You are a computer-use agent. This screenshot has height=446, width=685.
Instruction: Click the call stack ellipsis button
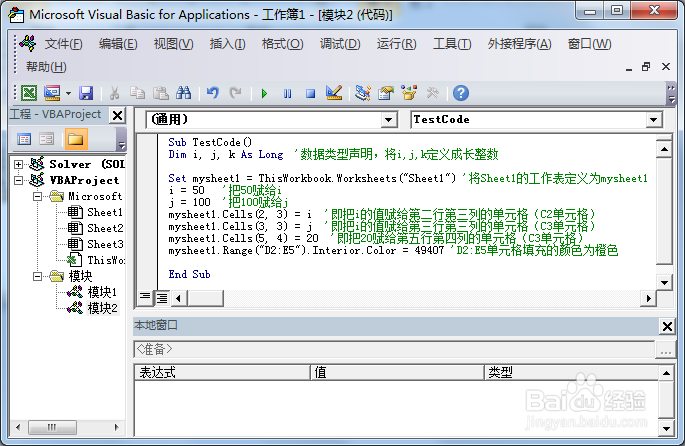click(x=666, y=350)
